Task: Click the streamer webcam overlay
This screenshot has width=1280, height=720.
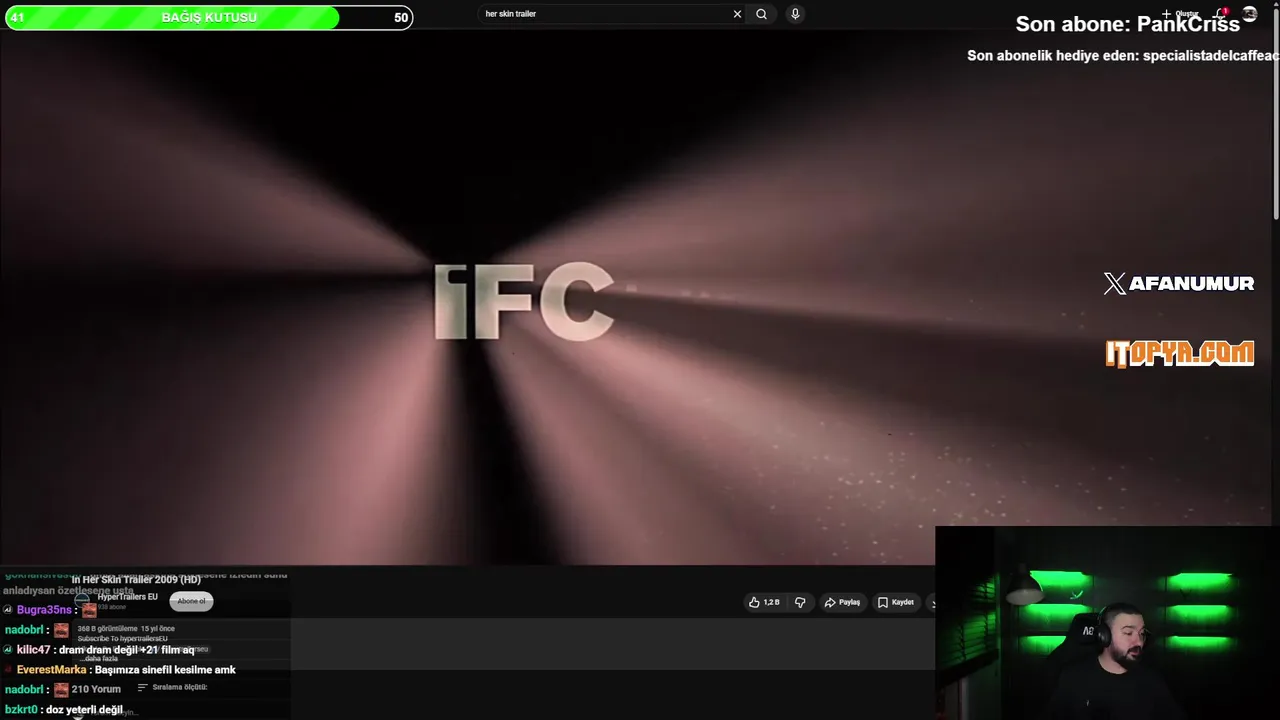Action: [1107, 623]
